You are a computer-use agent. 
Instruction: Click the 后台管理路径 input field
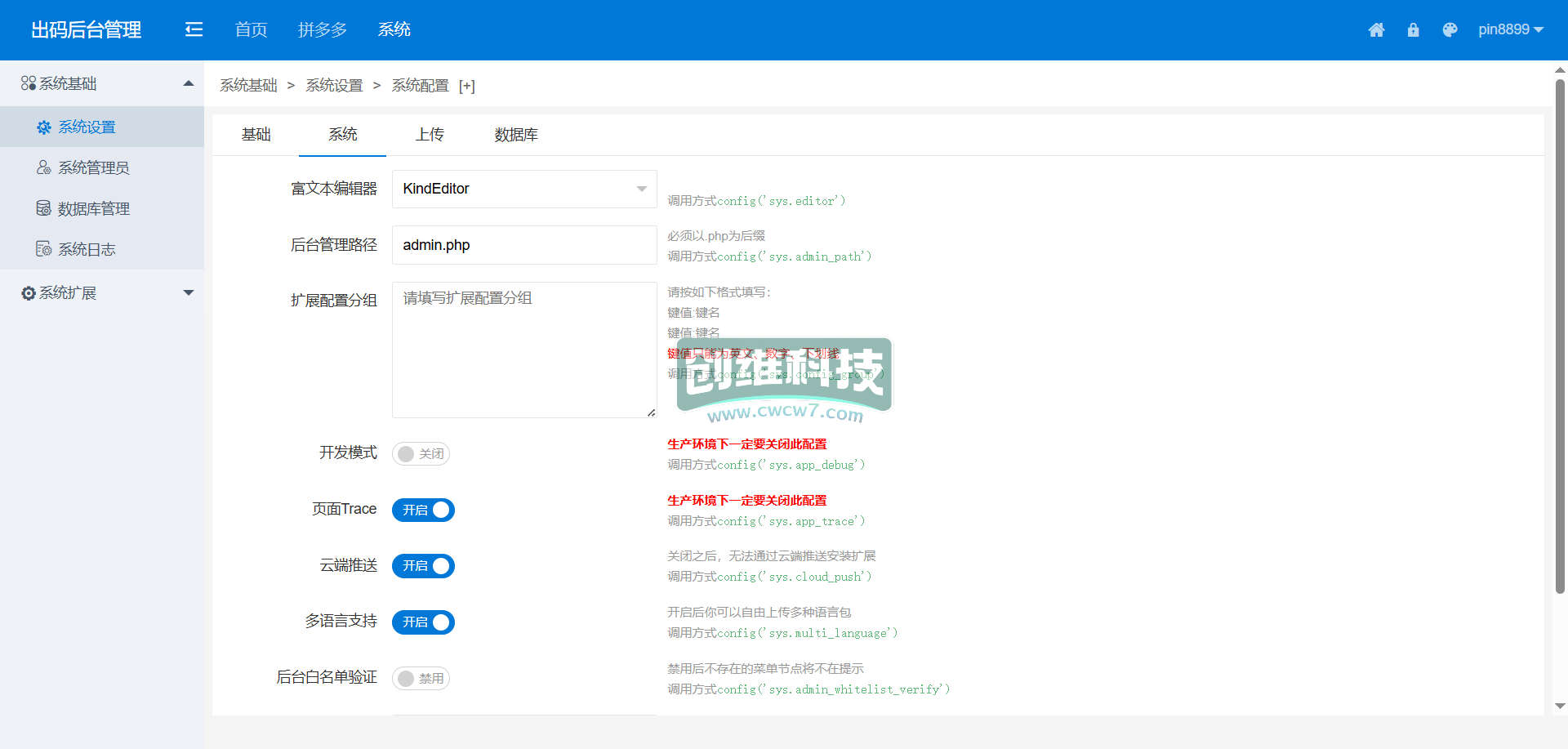click(524, 245)
